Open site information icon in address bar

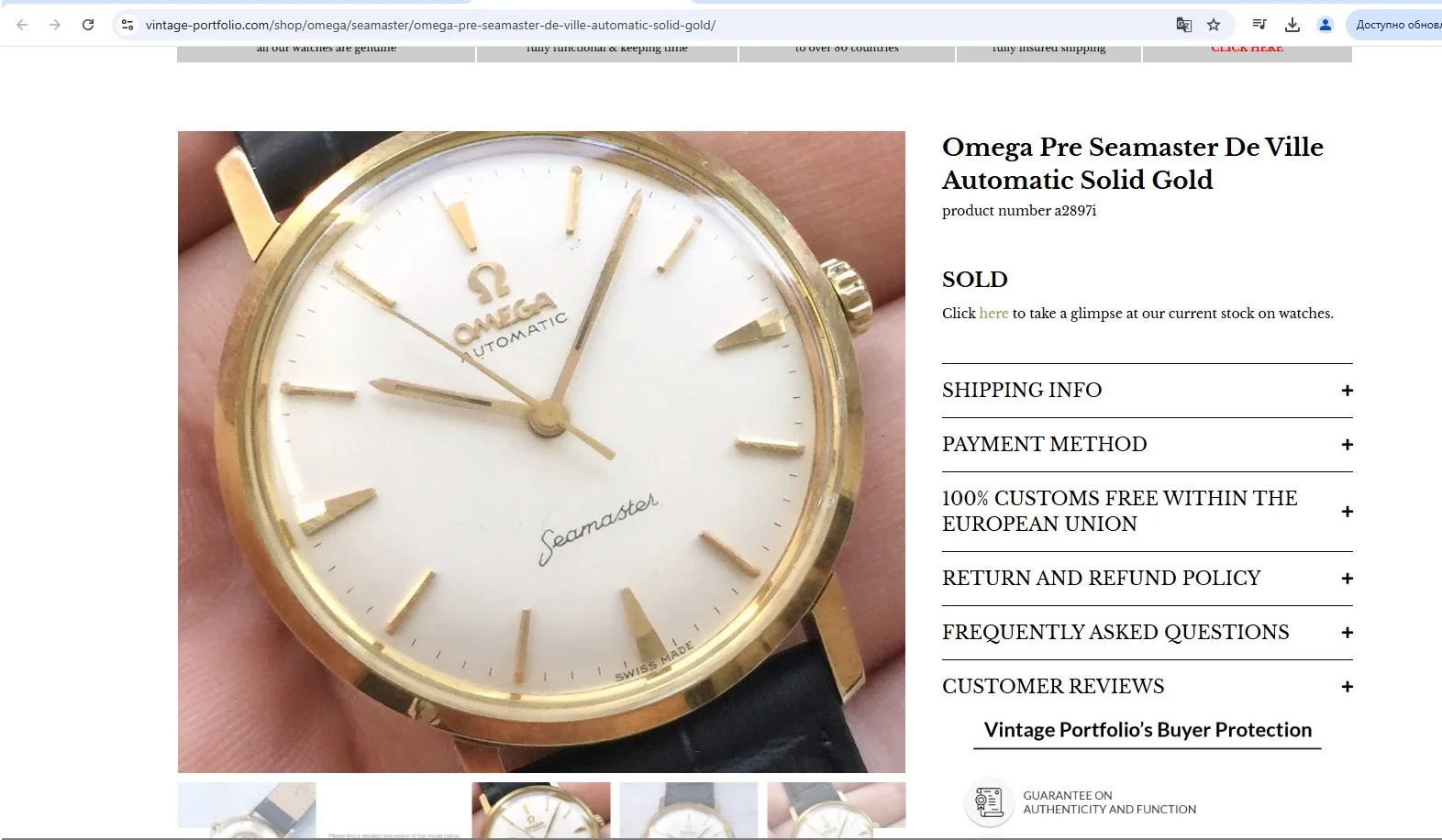(128, 25)
